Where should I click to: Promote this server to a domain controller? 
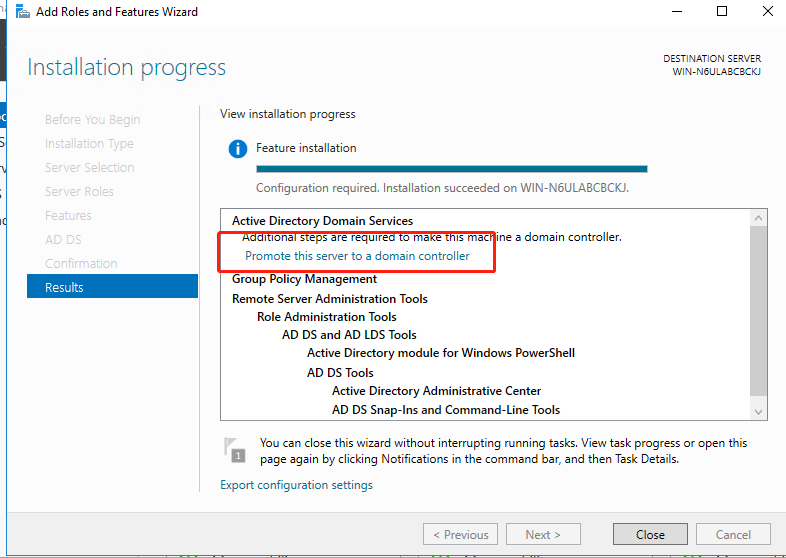(x=357, y=256)
